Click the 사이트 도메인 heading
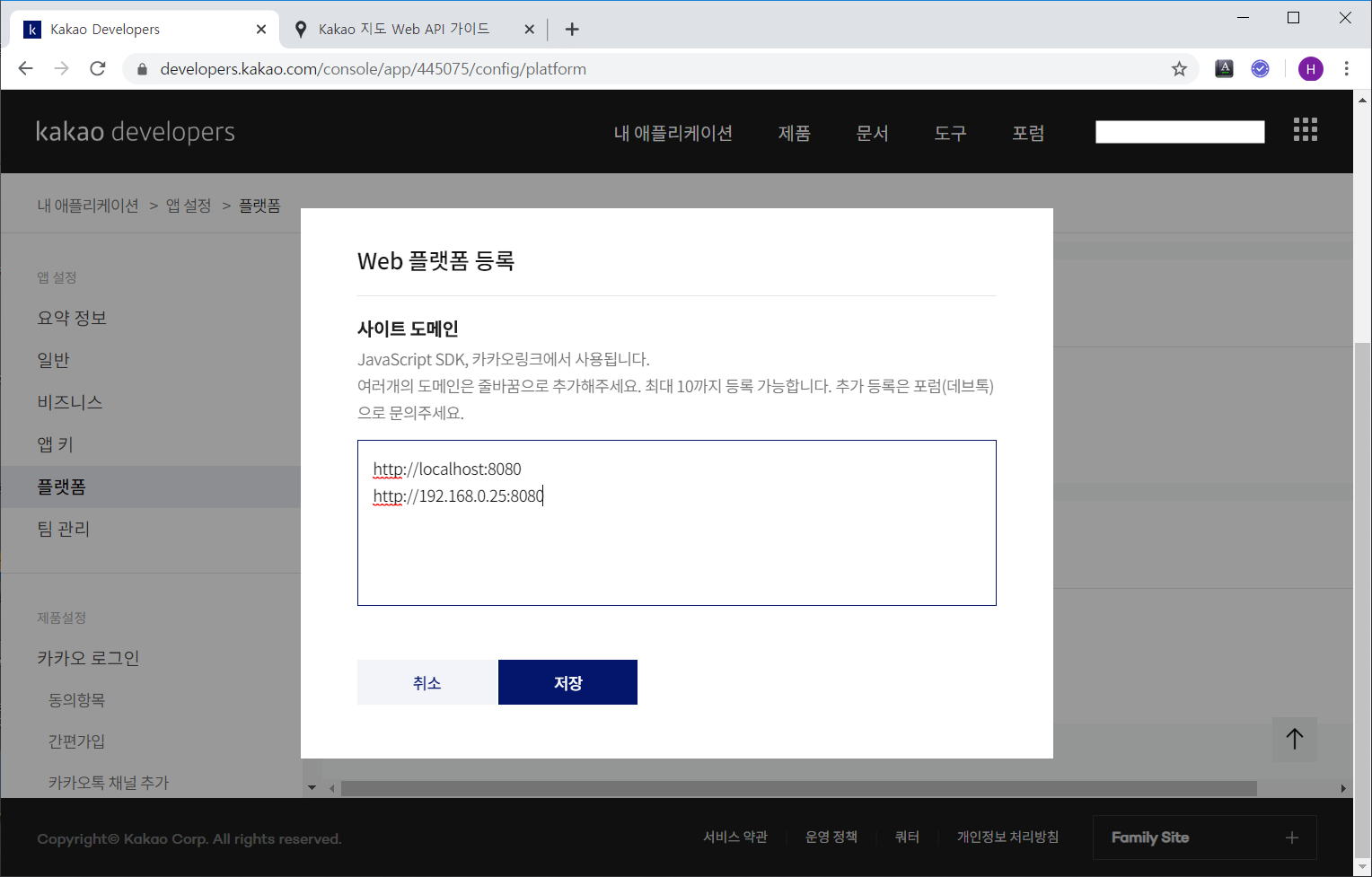This screenshot has height=877, width=1372. 408,329
